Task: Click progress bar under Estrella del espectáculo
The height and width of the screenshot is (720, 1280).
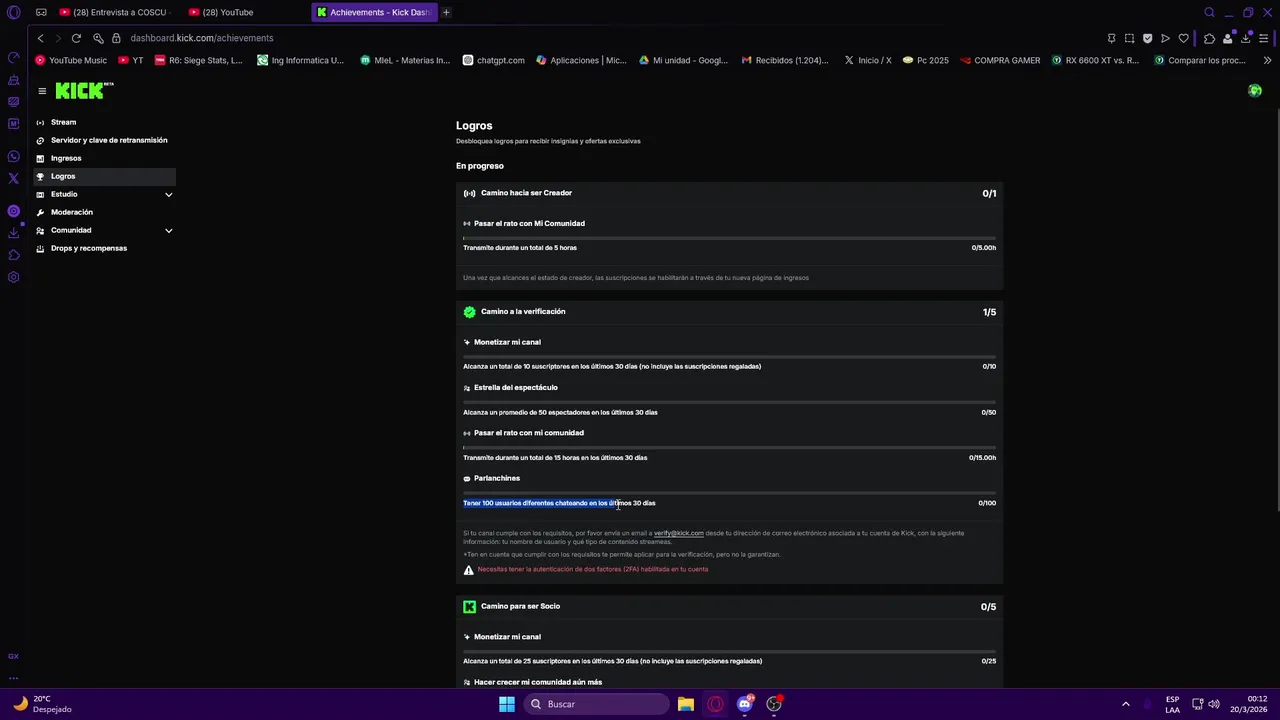Action: click(729, 401)
